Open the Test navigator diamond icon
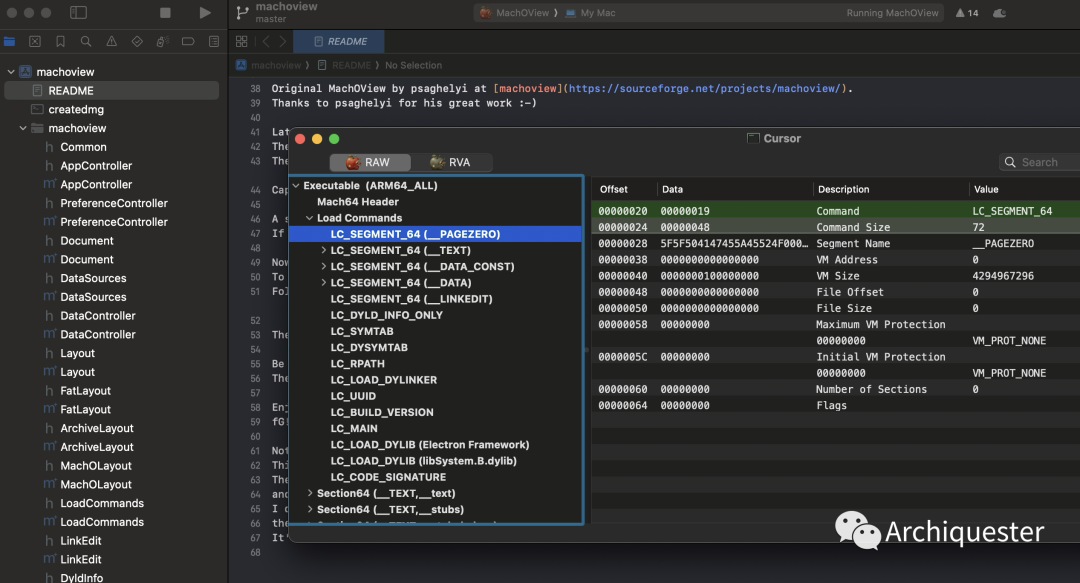Viewport: 1080px width, 583px height. tap(137, 41)
